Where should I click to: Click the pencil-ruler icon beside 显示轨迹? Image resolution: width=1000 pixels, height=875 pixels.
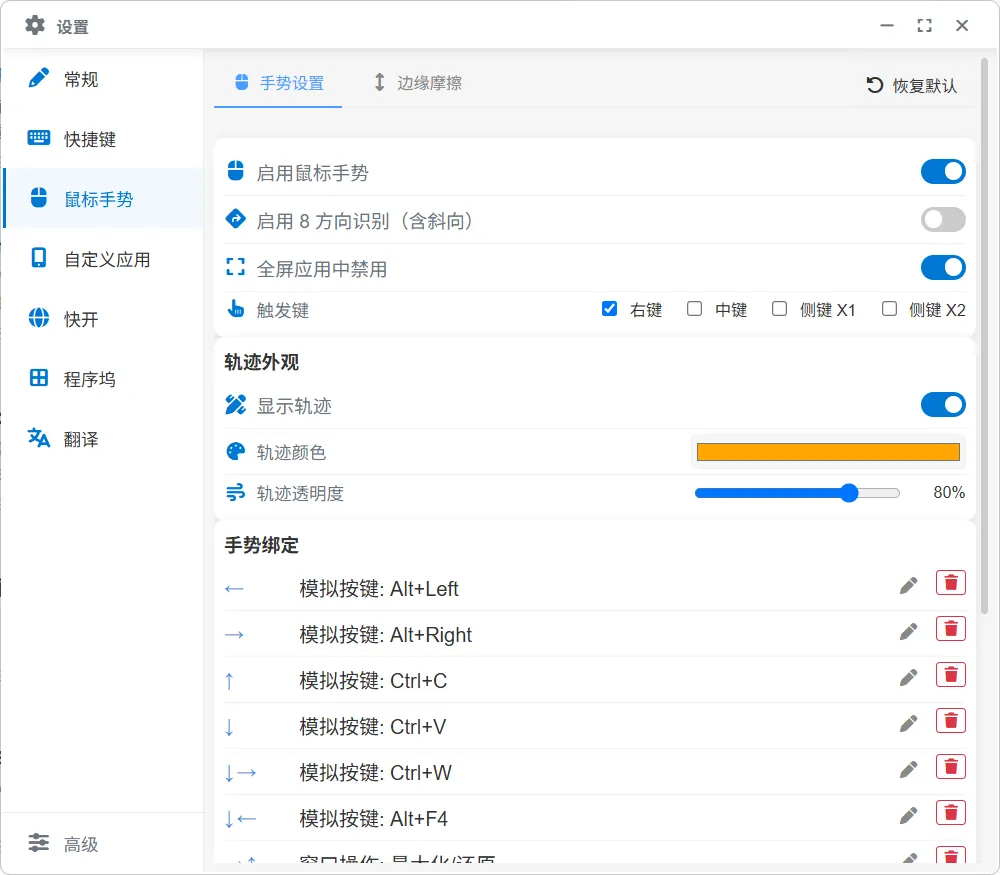coord(235,404)
